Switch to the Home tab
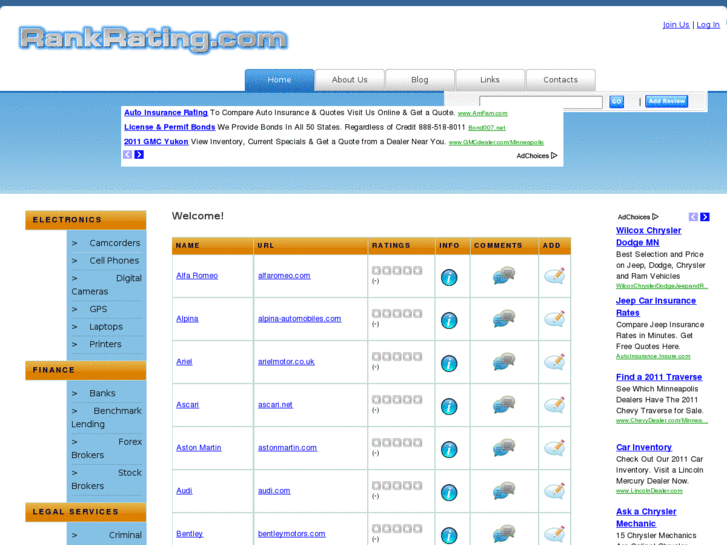This screenshot has height=545, width=727. [280, 80]
